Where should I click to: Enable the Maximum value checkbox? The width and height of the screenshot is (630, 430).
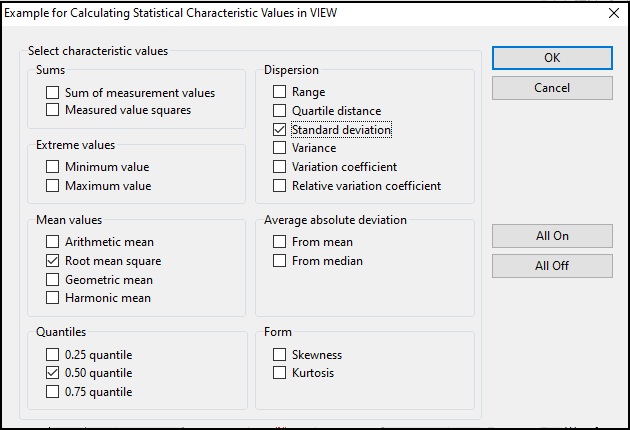pos(53,186)
